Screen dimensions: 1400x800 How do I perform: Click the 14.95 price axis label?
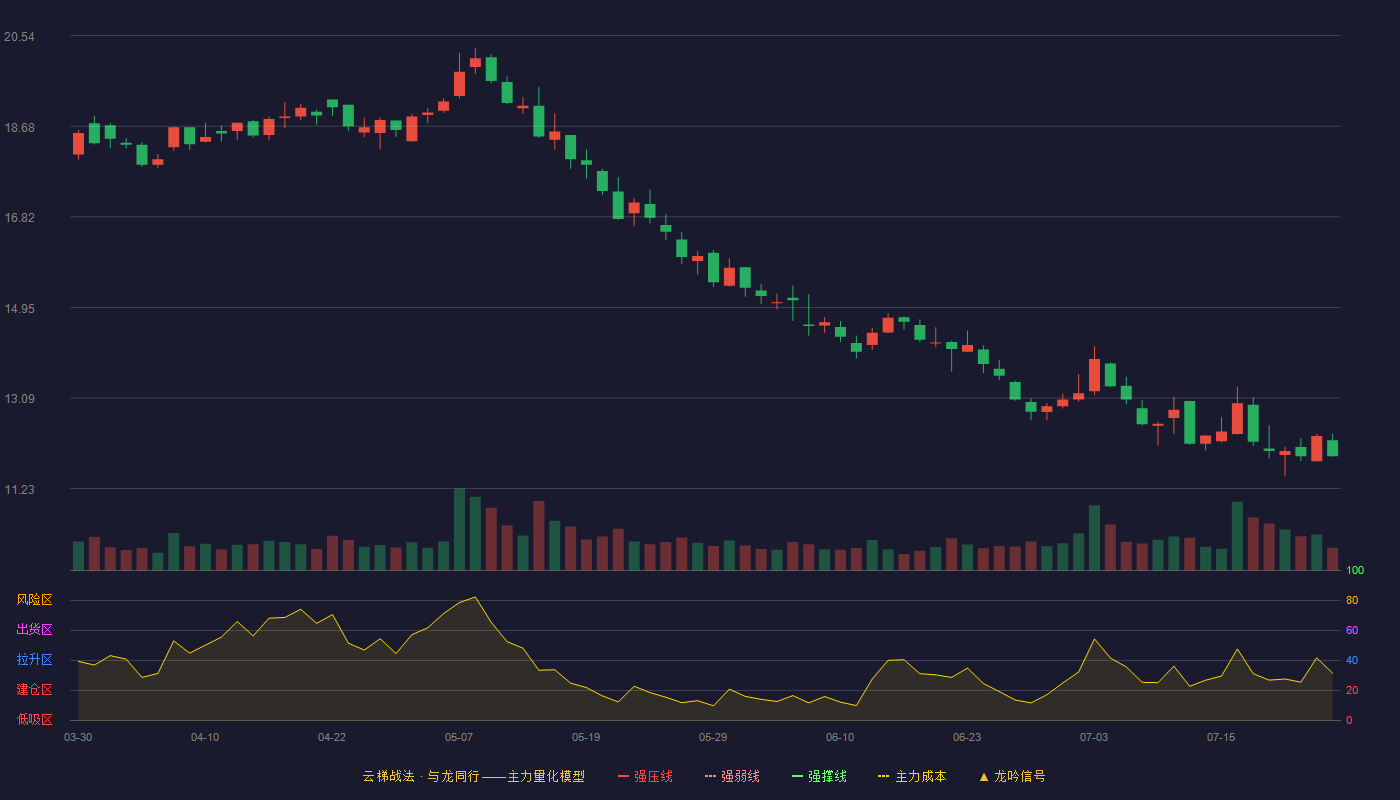(x=19, y=309)
